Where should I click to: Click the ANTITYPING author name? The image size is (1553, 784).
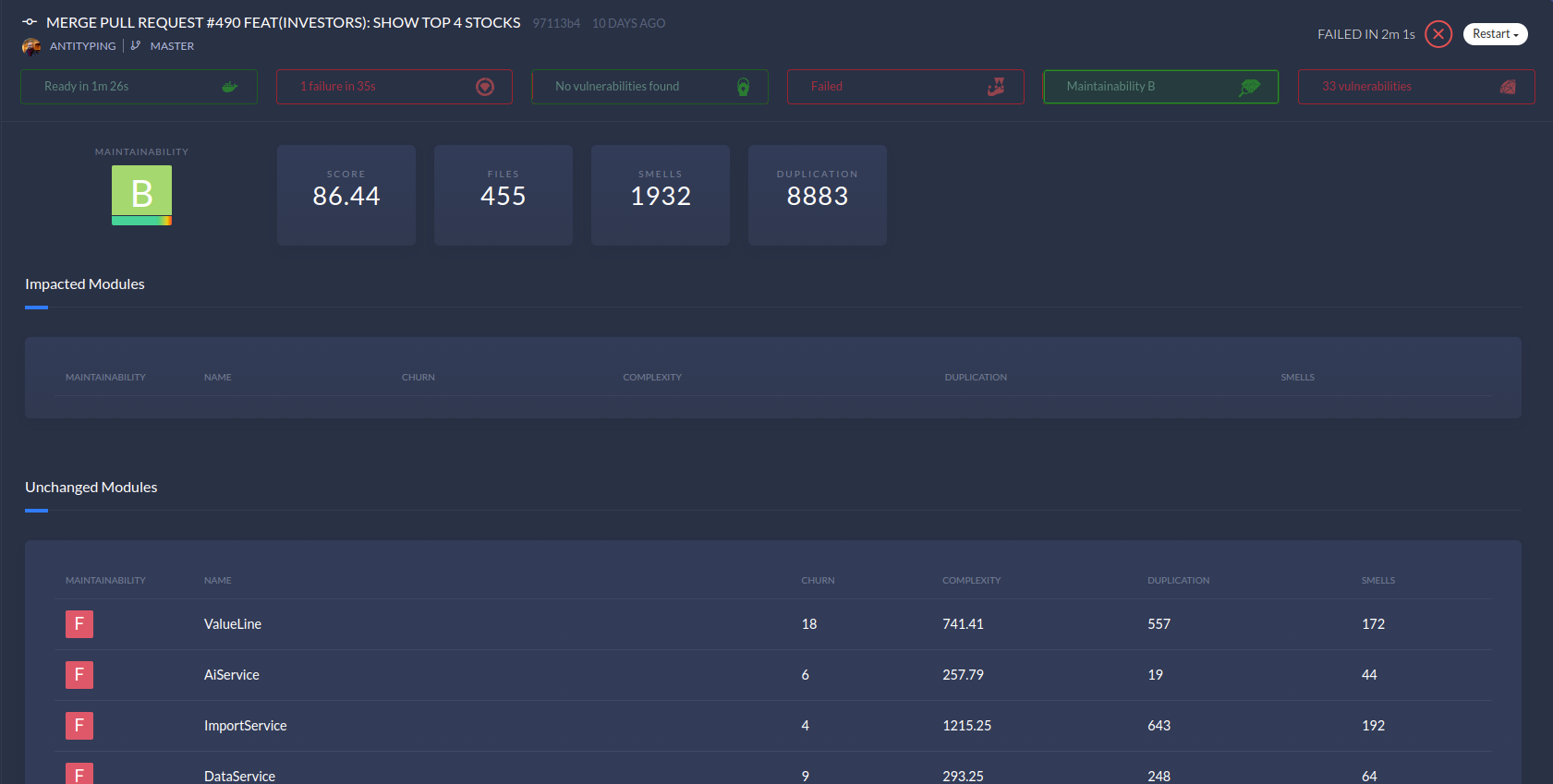click(x=83, y=46)
